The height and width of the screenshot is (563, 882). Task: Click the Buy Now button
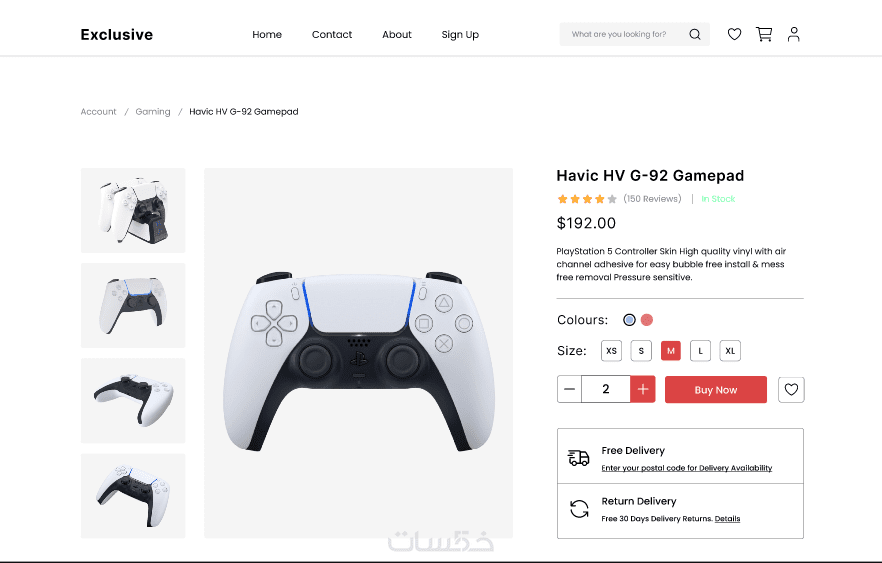click(716, 389)
